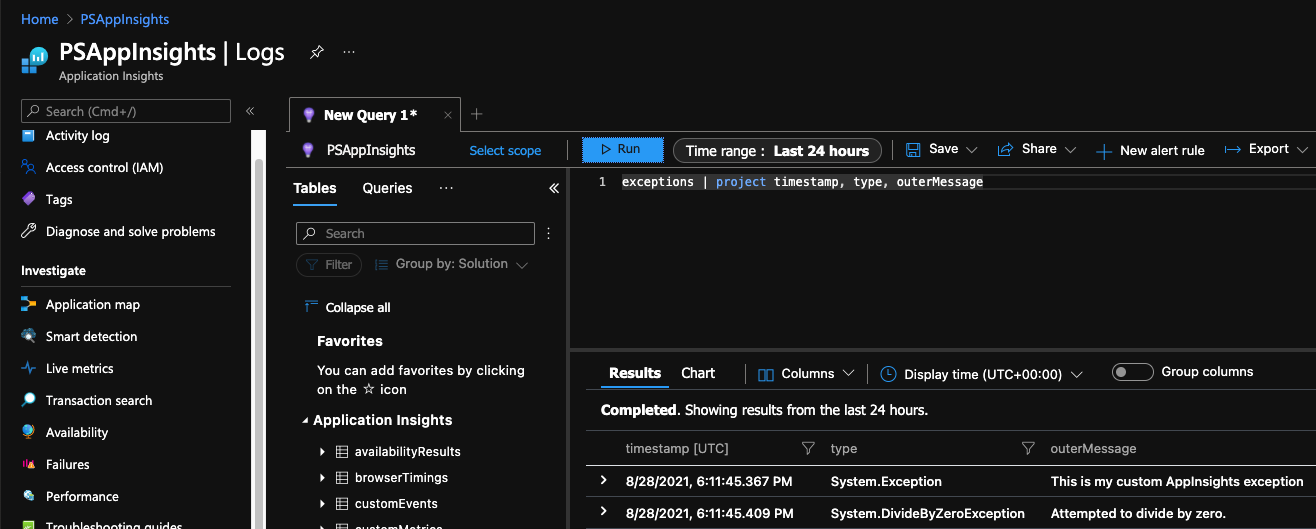Screen dimensions: 1316x529
Task: Expand the System.DivideByZeroException result row
Action: coord(603,513)
